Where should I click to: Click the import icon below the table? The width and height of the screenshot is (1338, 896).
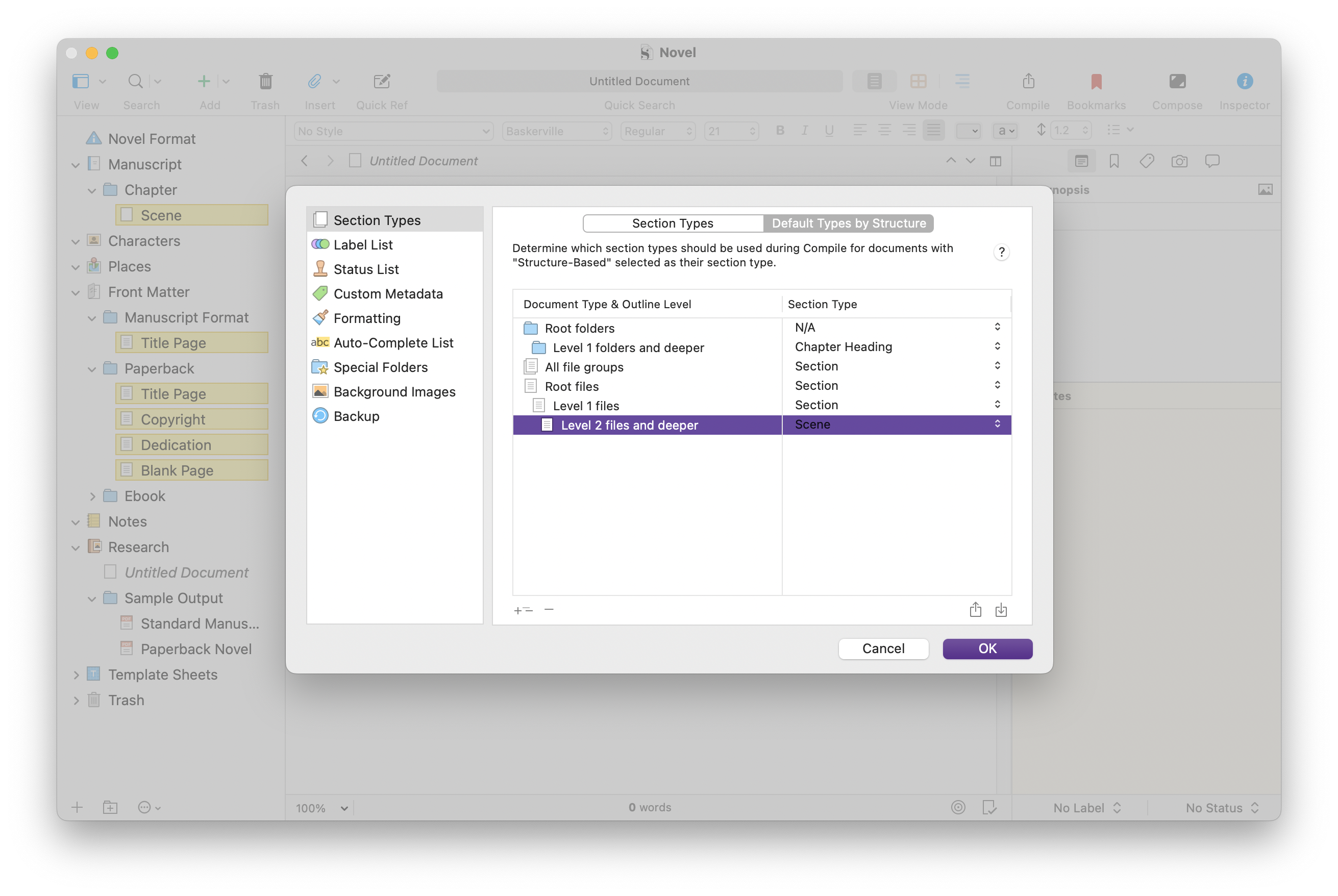[x=1000, y=610]
